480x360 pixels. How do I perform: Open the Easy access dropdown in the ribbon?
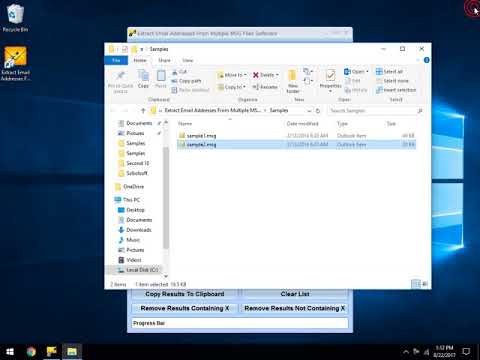point(308,81)
